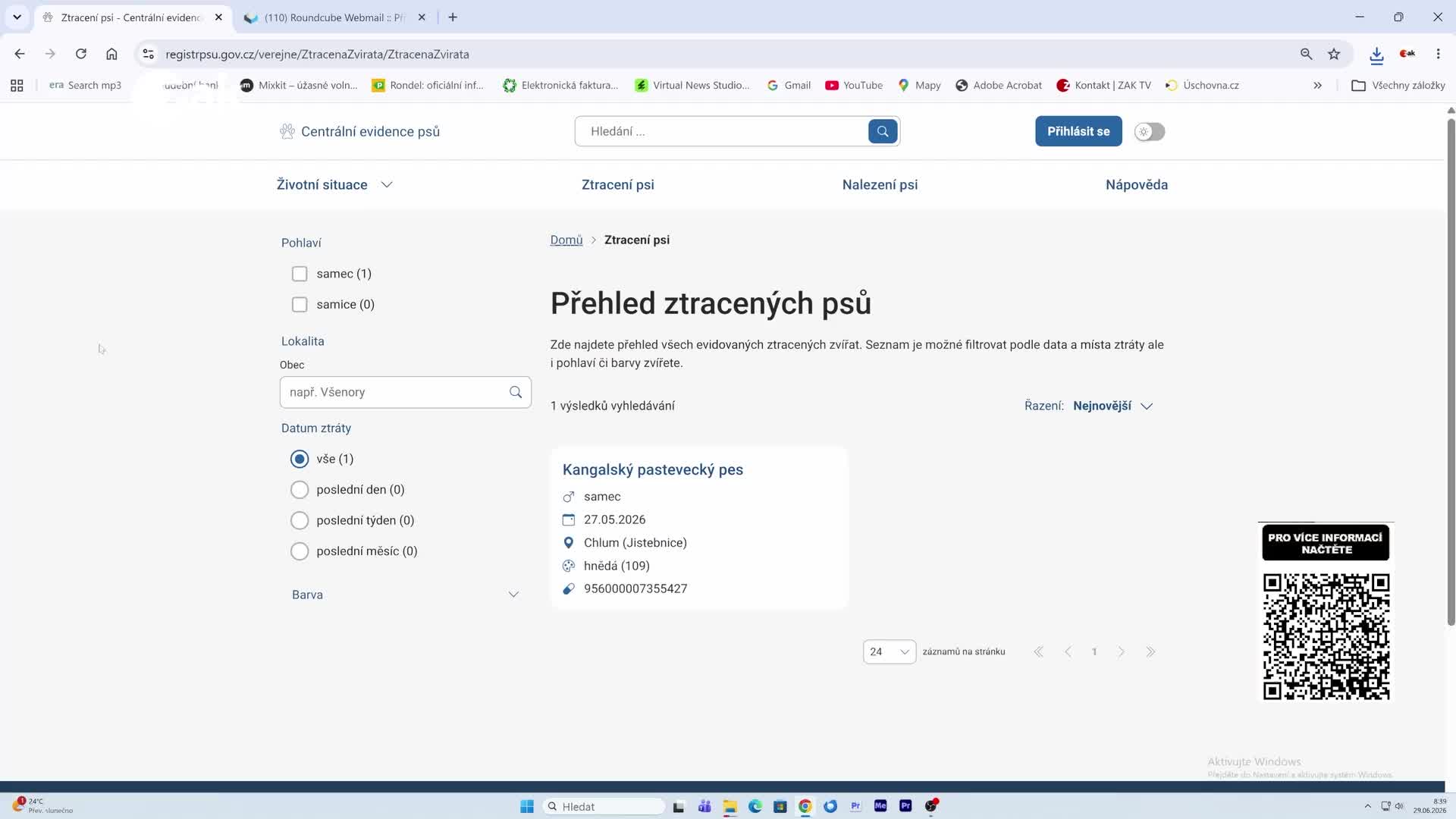1456x819 pixels.
Task: Follow the Domů breadcrumb link
Action: coord(566,240)
